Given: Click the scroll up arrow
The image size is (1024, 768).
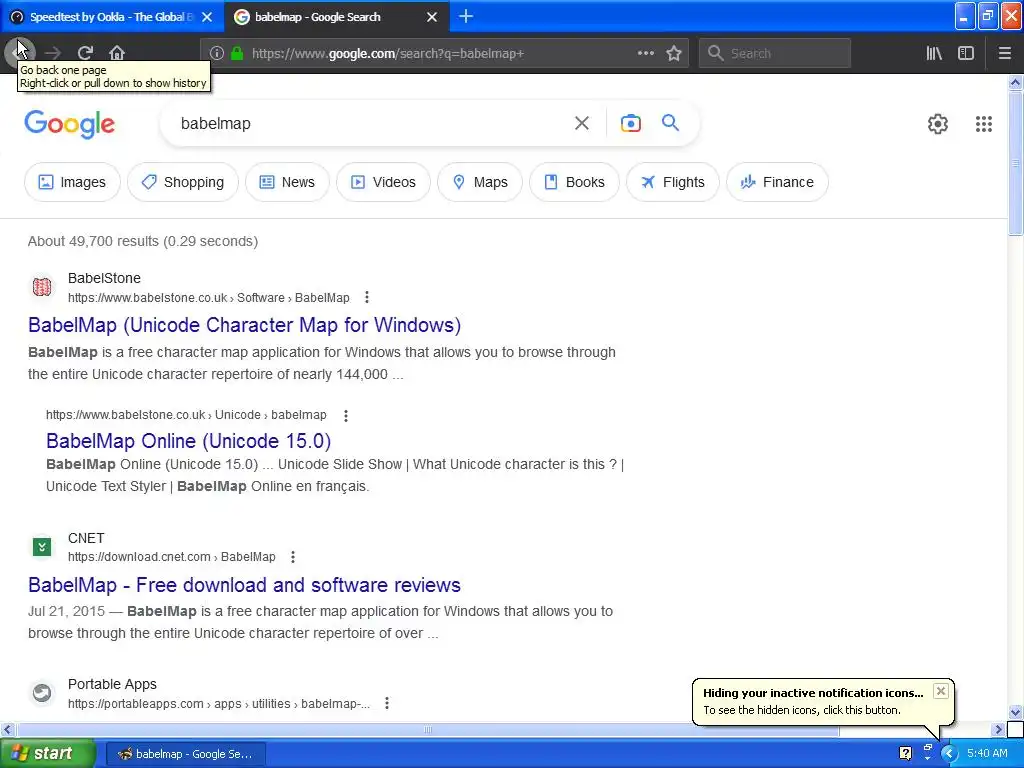Looking at the screenshot, I should tap(1016, 82).
